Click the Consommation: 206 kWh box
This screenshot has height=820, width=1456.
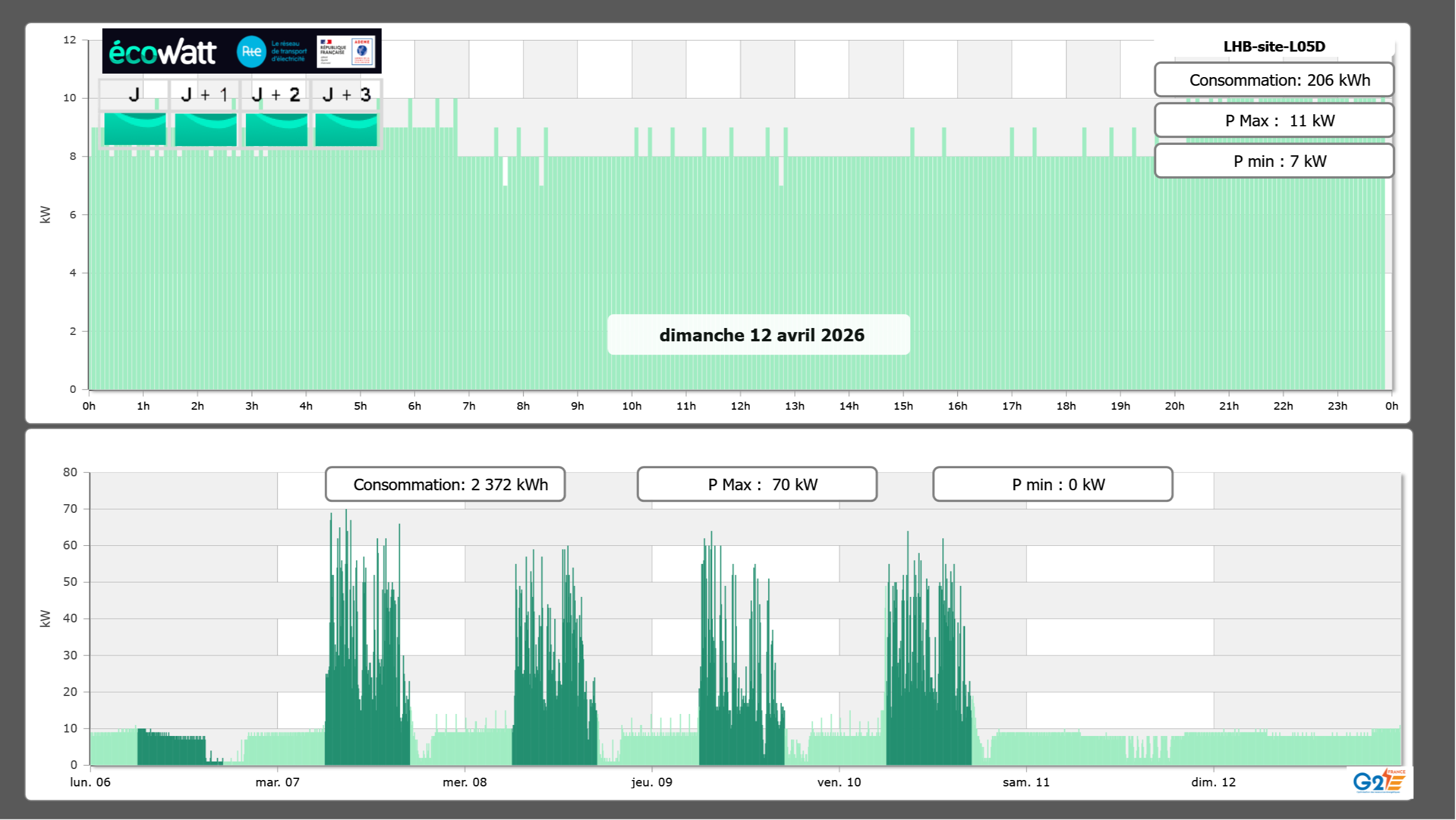1273,80
